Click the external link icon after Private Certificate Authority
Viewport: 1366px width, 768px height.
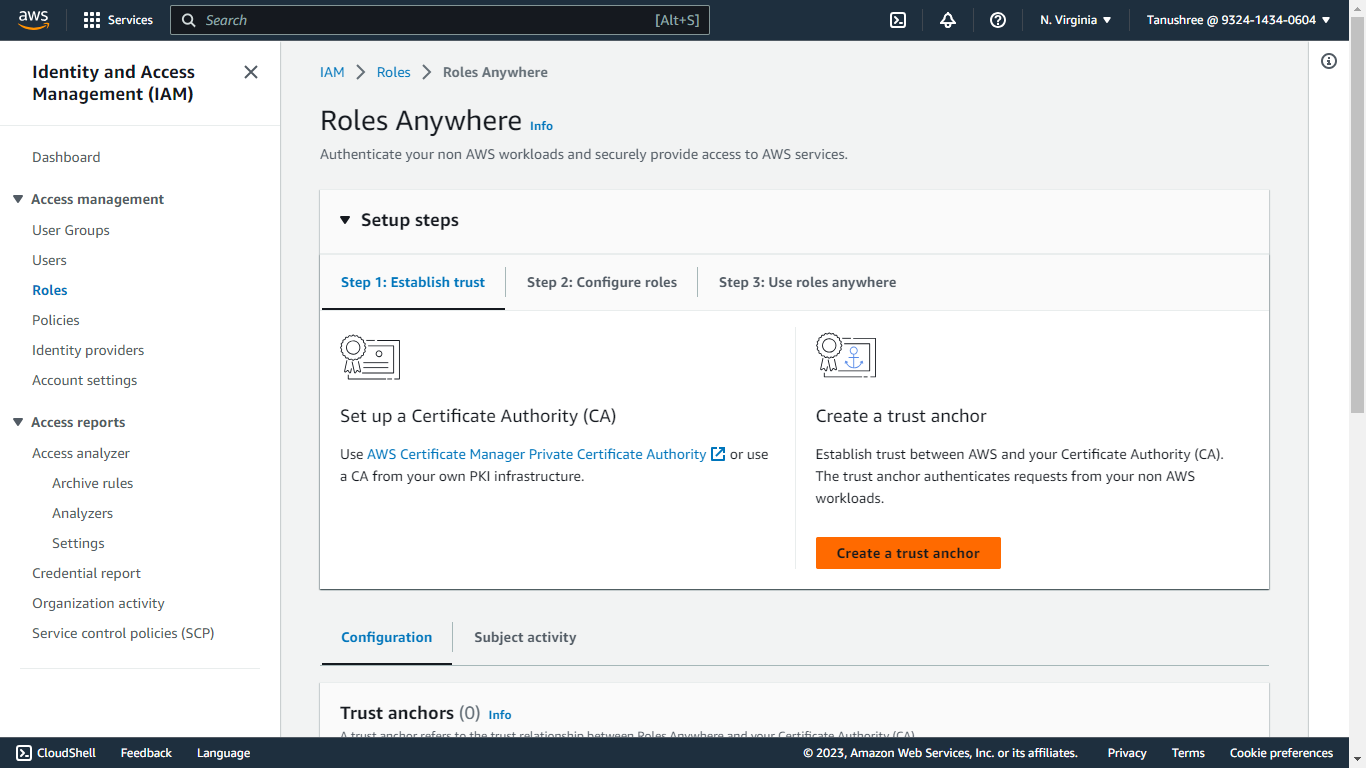tap(718, 454)
